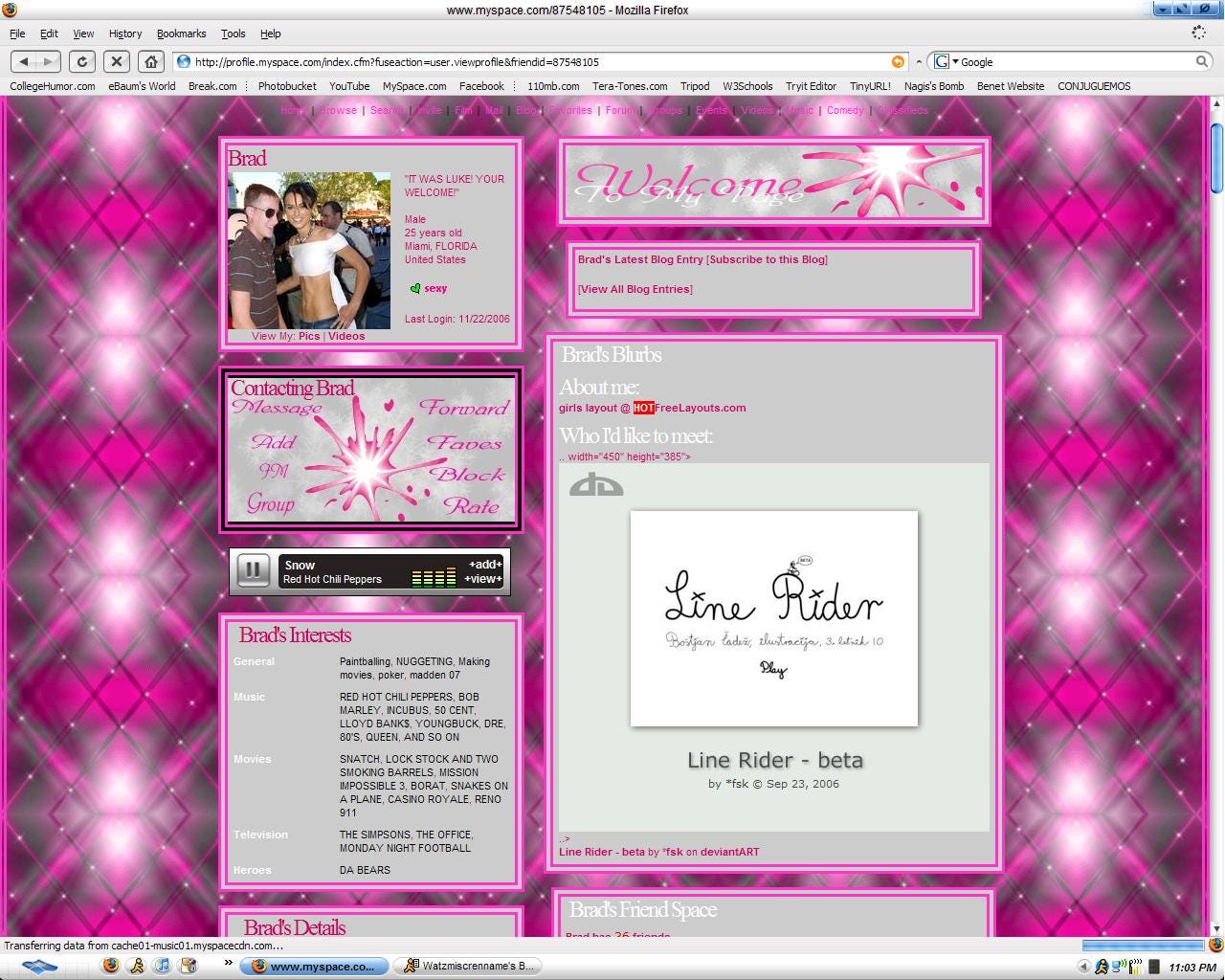Open the Home page toolbar button
The width and height of the screenshot is (1225, 980).
point(150,61)
